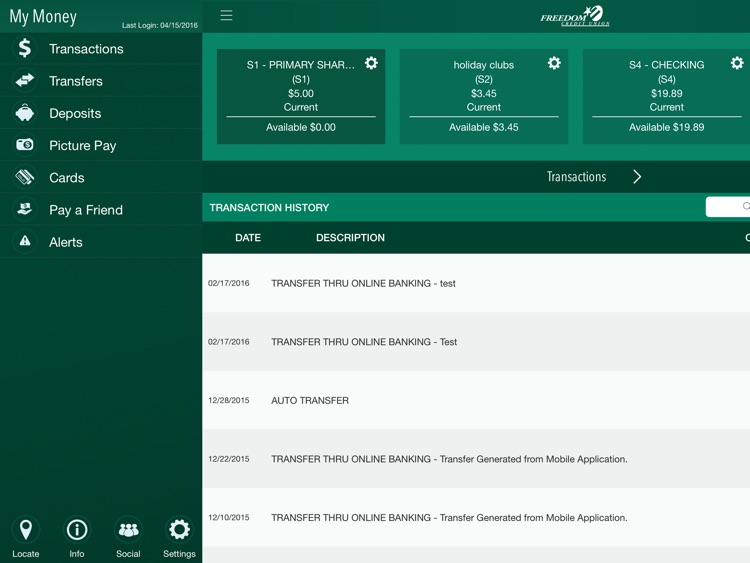This screenshot has width=750, height=563.
Task: Open the Transfers menu item
Action: [101, 81]
